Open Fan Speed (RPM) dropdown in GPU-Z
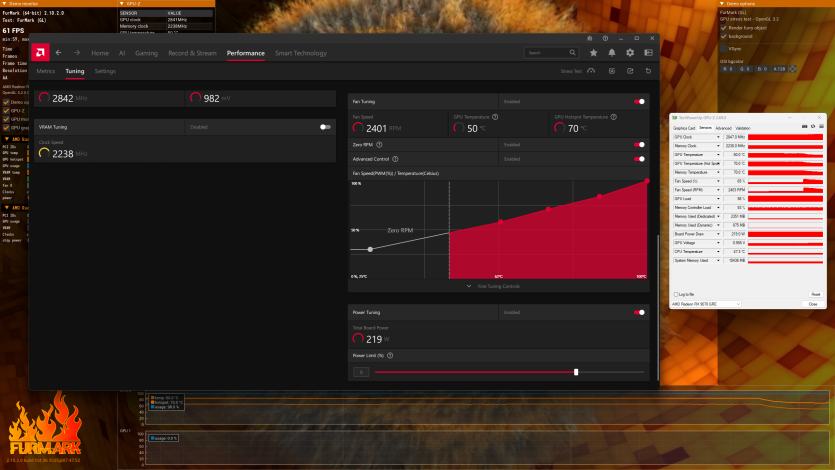Viewport: 835px width, 470px height. click(718, 190)
